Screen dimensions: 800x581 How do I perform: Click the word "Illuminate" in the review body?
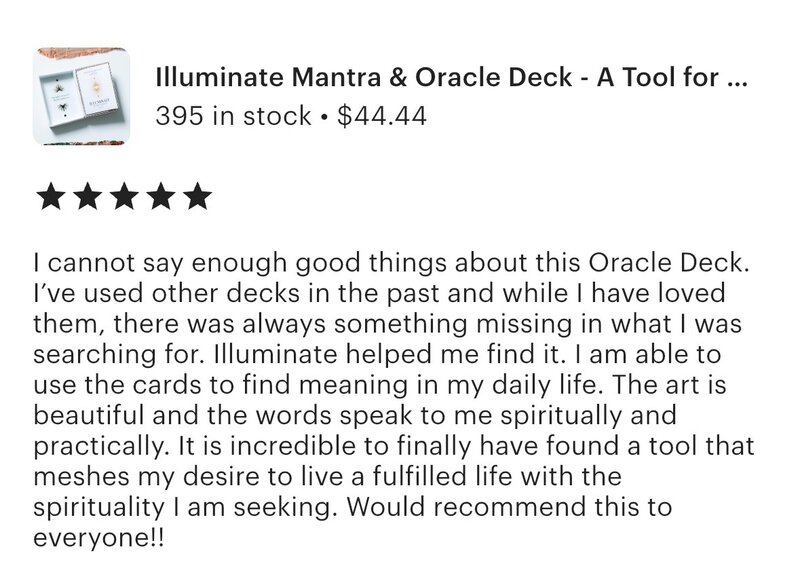[276, 355]
